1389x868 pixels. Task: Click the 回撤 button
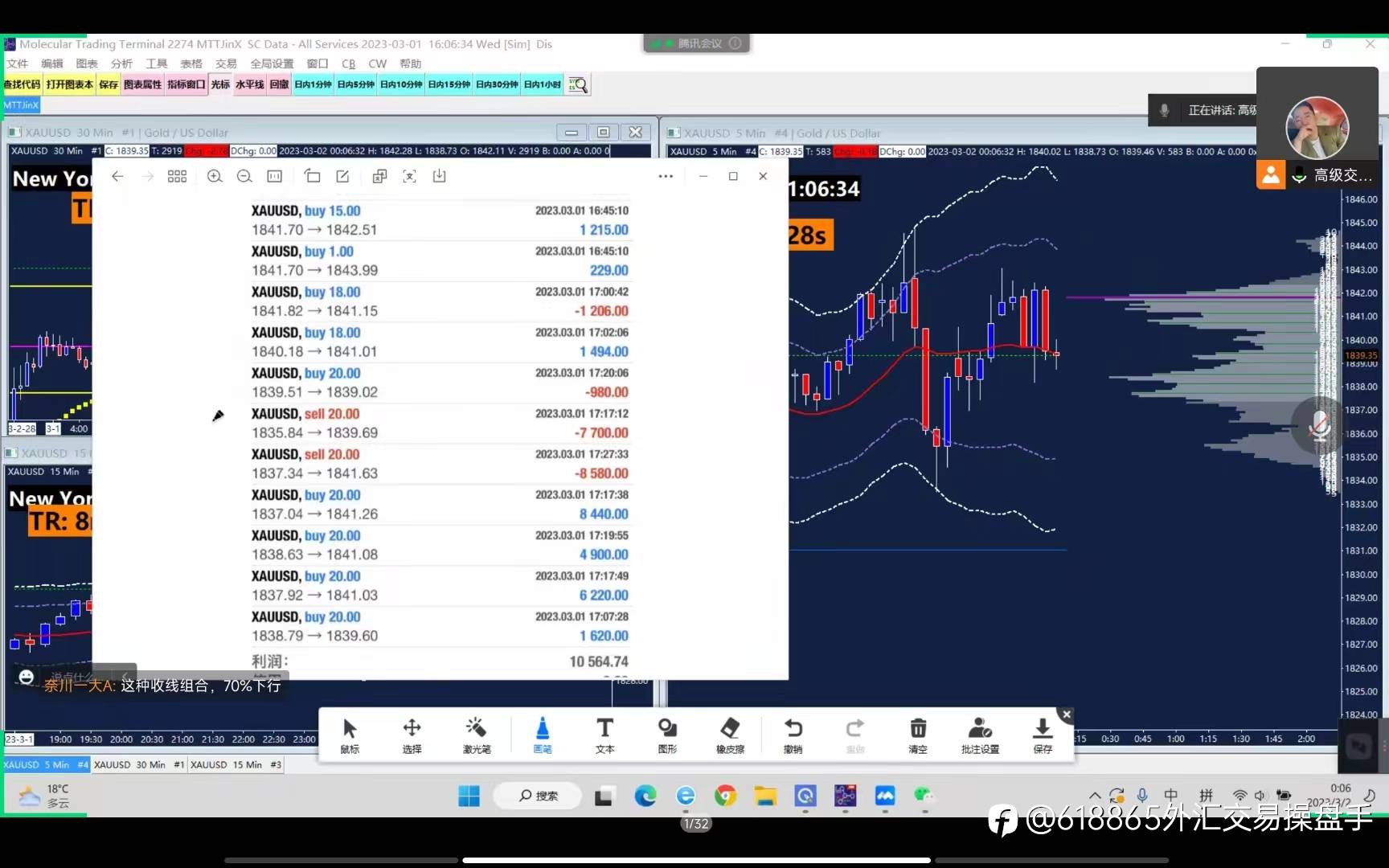279,84
